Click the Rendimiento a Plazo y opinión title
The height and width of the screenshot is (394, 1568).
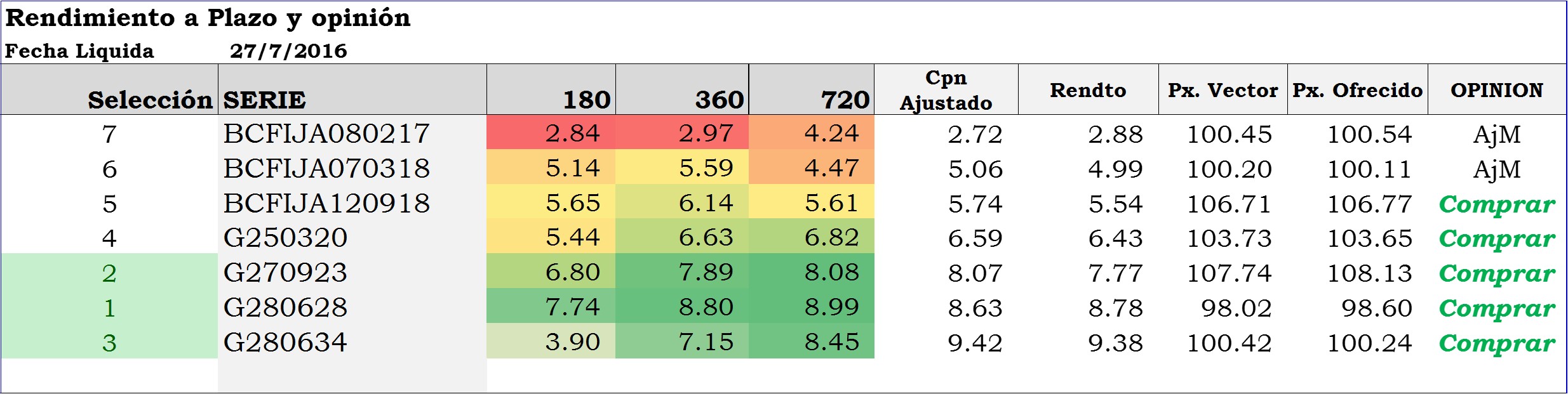click(208, 18)
